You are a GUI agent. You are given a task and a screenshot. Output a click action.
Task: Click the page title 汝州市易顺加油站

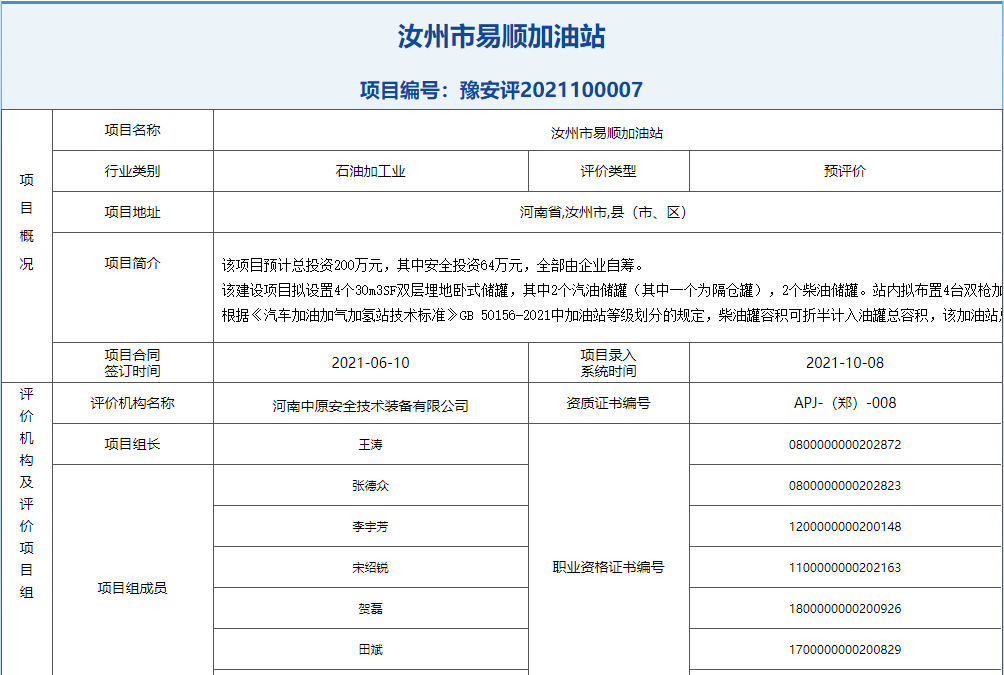(x=501, y=37)
